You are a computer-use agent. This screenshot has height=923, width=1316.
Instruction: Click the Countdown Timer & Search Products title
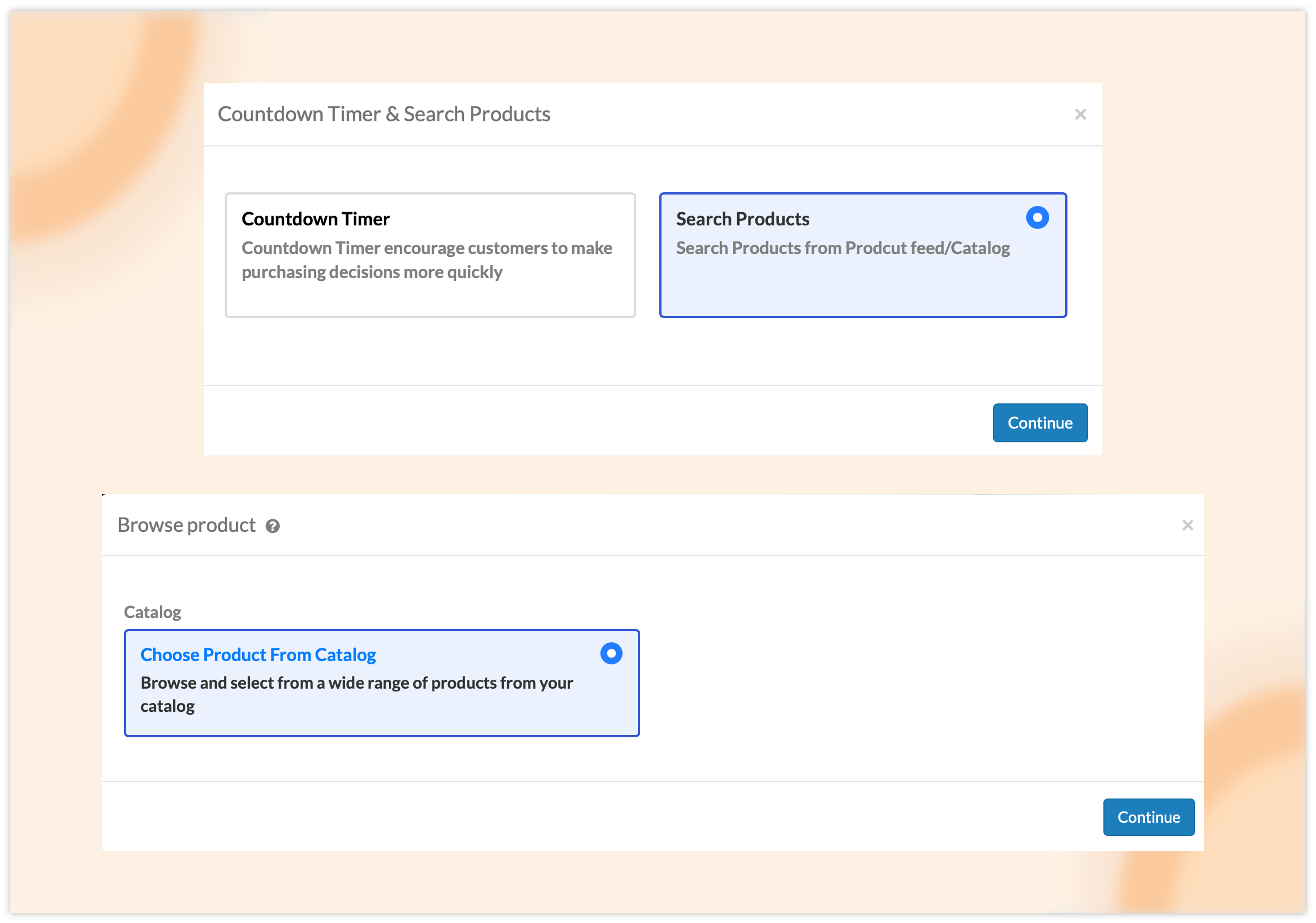pyautogui.click(x=384, y=114)
